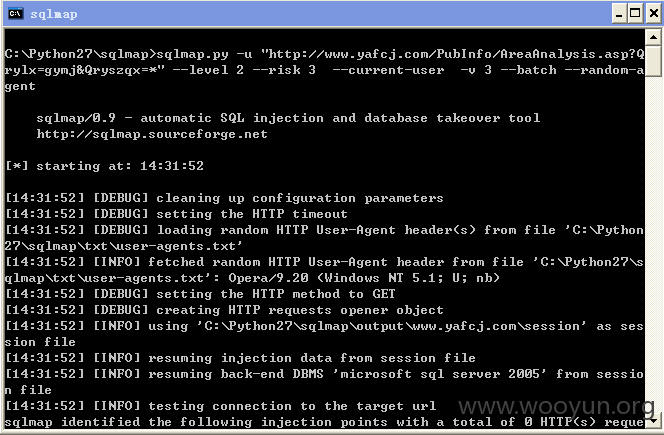The height and width of the screenshot is (435, 664).
Task: Close the sqlmap console window
Action: click(653, 14)
